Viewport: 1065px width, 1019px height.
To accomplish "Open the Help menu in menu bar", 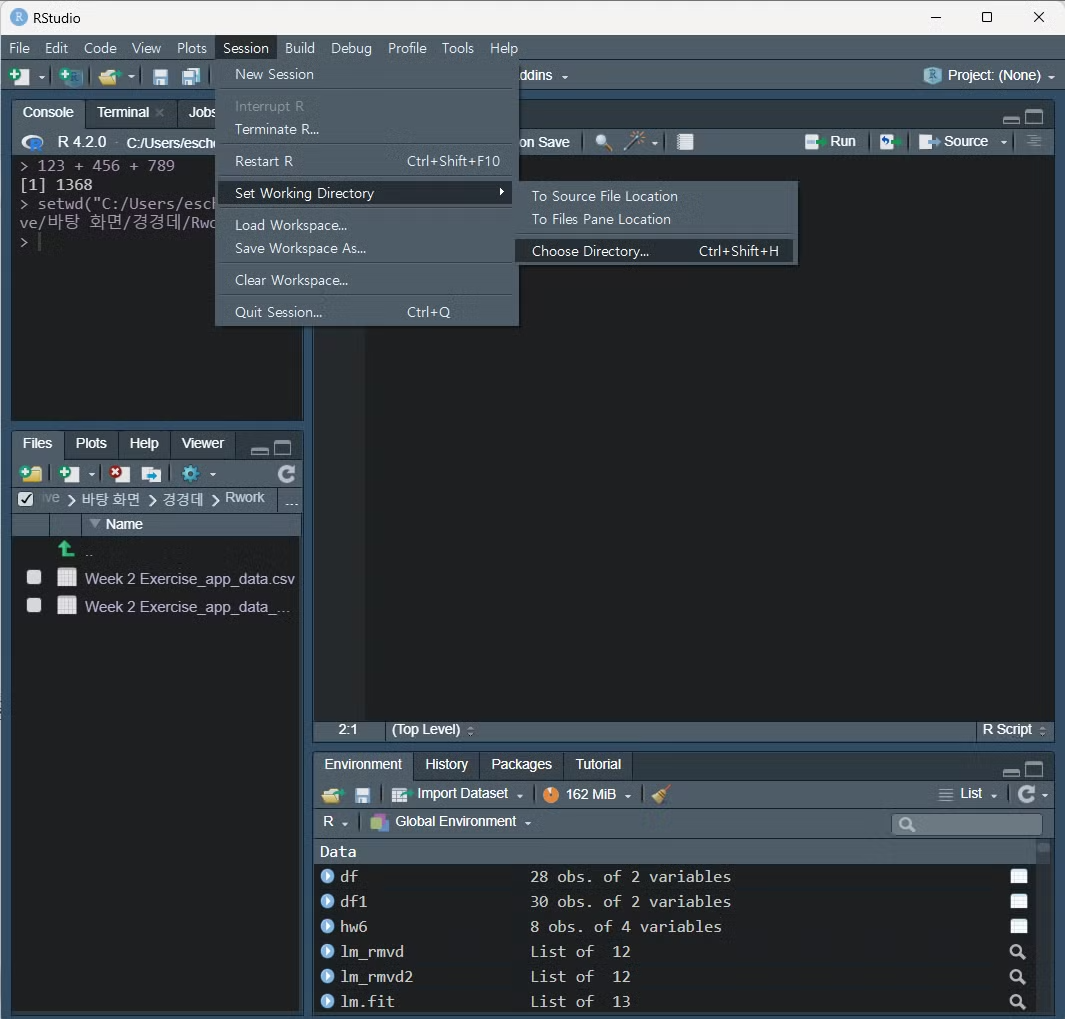I will click(x=503, y=48).
